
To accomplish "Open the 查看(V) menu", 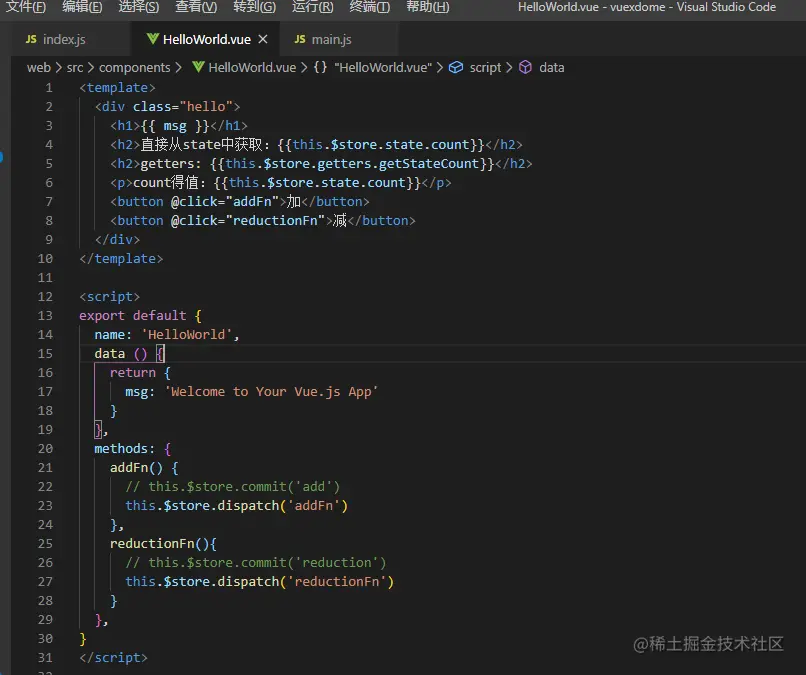I will (196, 7).
